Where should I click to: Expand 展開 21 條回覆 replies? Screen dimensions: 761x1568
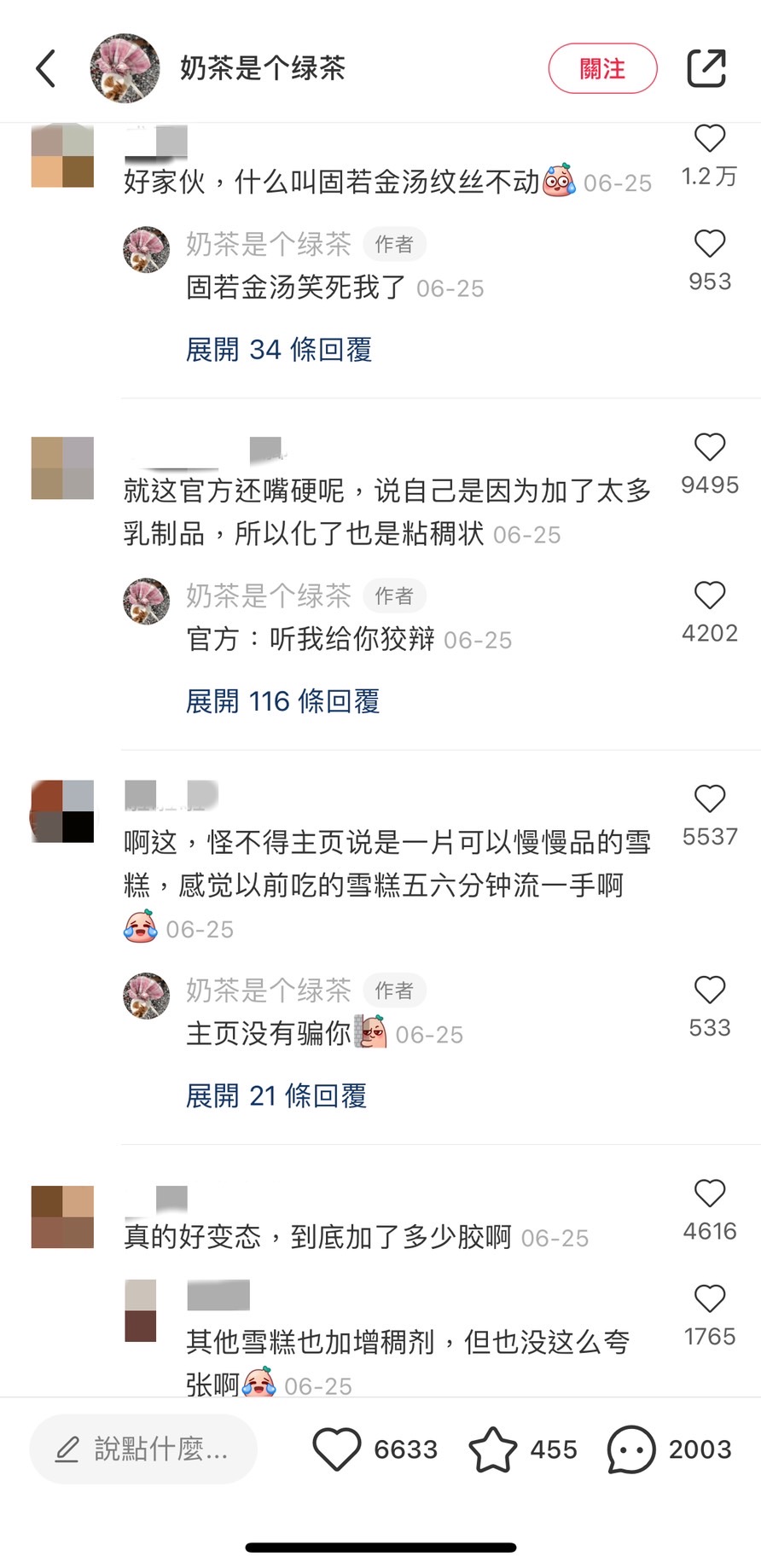tap(276, 1095)
